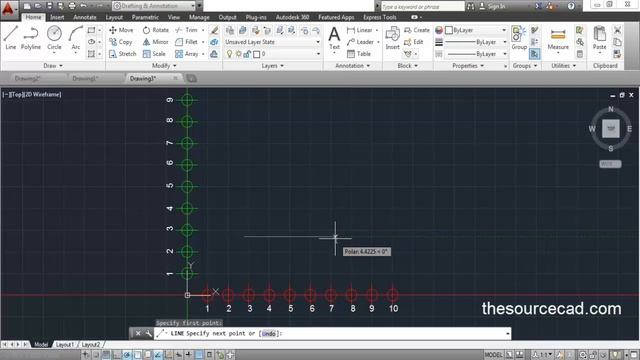Expand the Annotation panel
The height and width of the screenshot is (360, 640).
point(353,66)
